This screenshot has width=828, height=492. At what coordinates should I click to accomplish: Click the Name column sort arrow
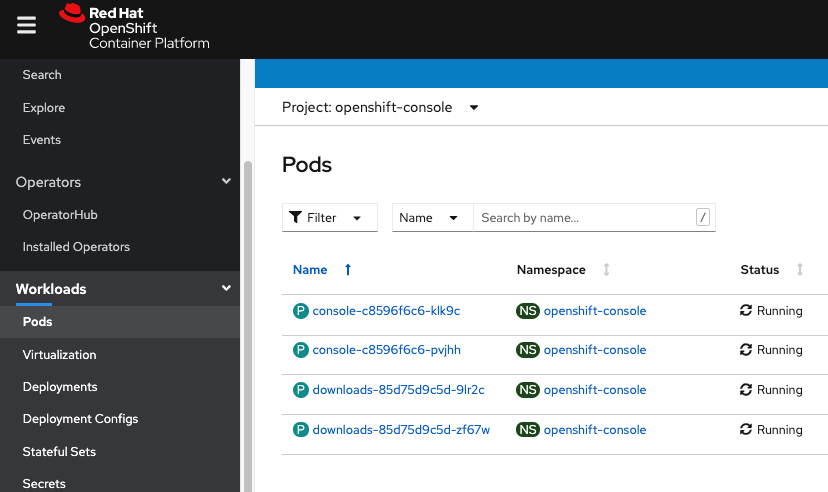tap(348, 270)
